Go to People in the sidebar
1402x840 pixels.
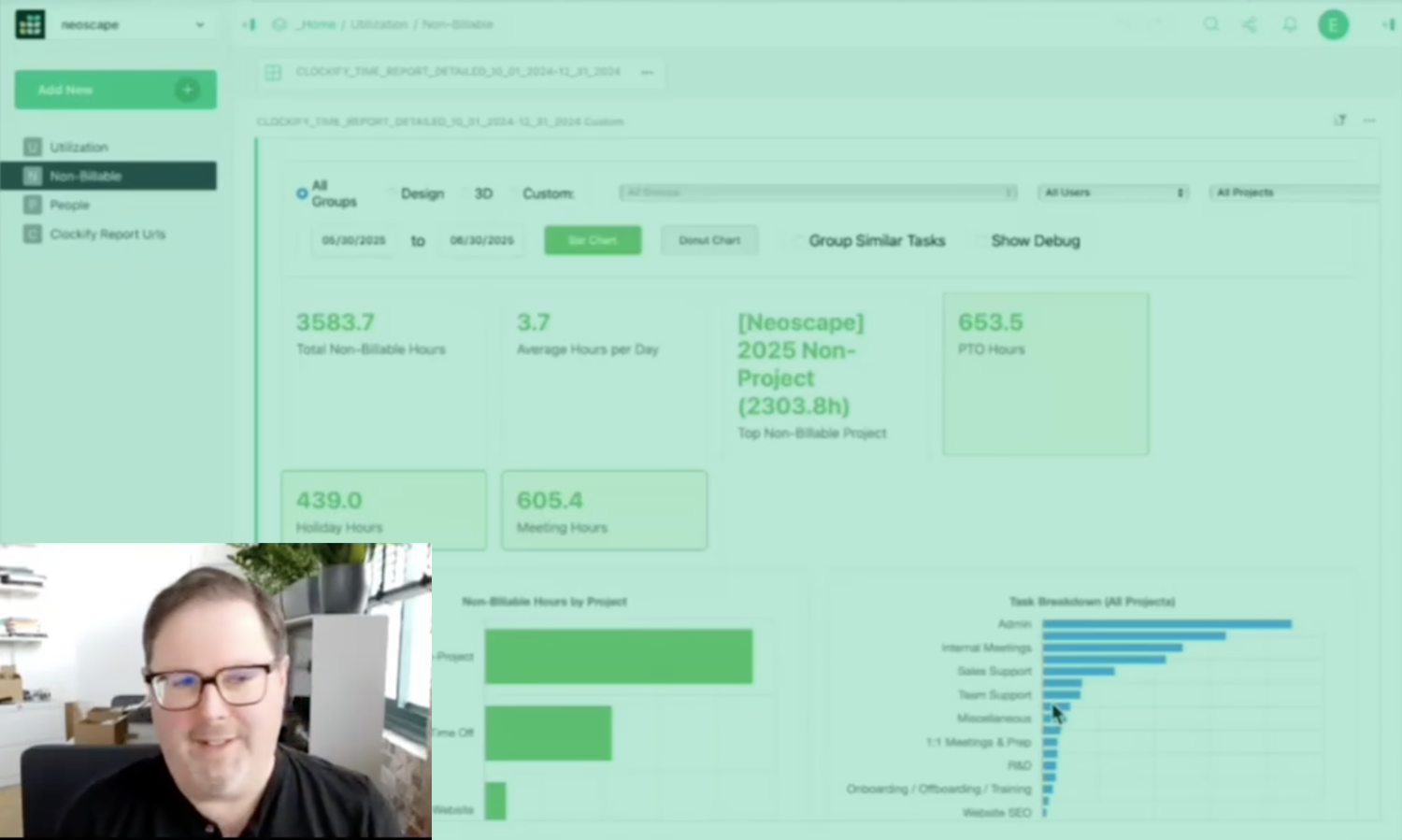click(x=70, y=205)
